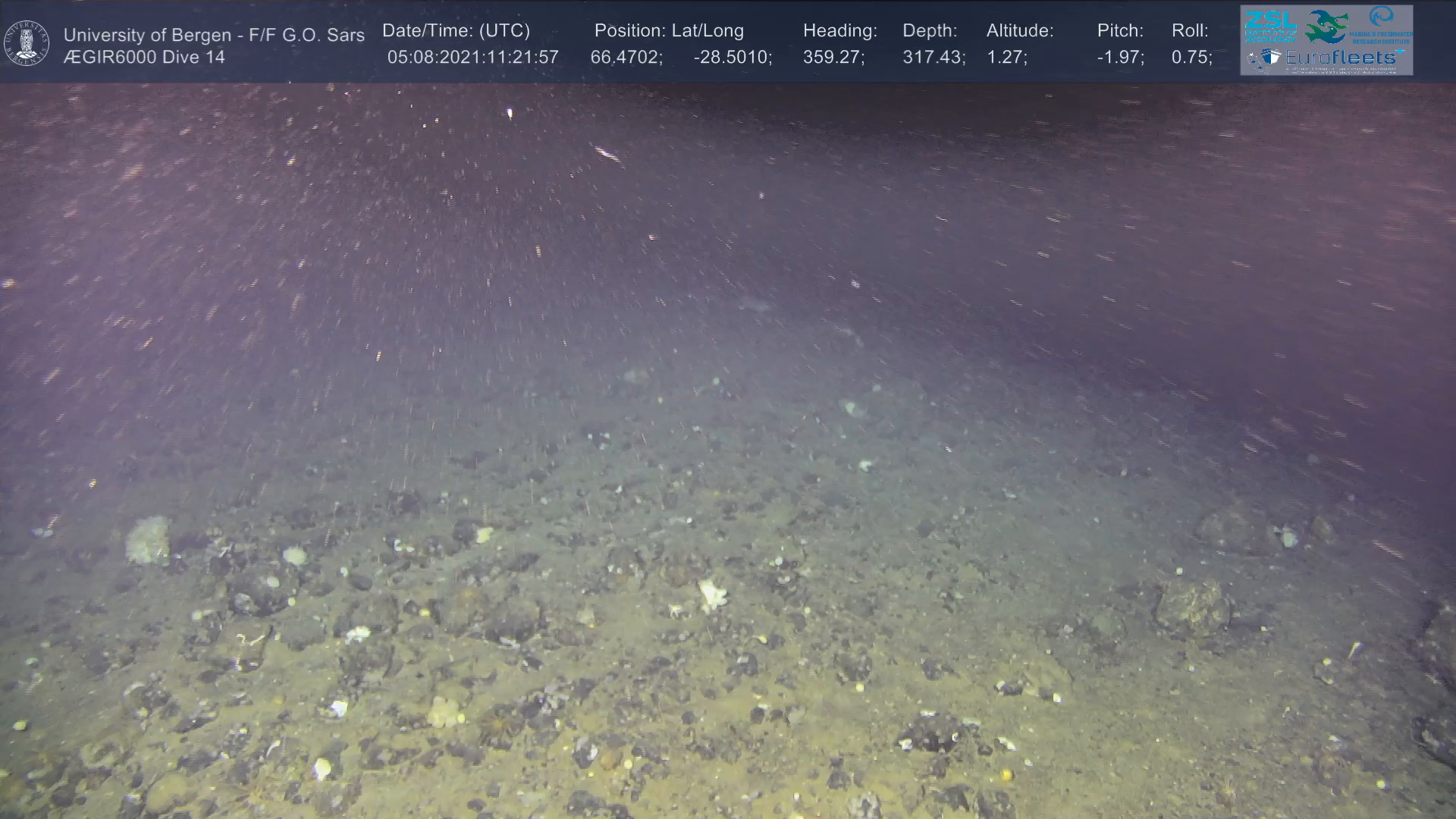This screenshot has width=1456, height=819.
Task: Click the Heading value 359.27
Action: coord(833,58)
